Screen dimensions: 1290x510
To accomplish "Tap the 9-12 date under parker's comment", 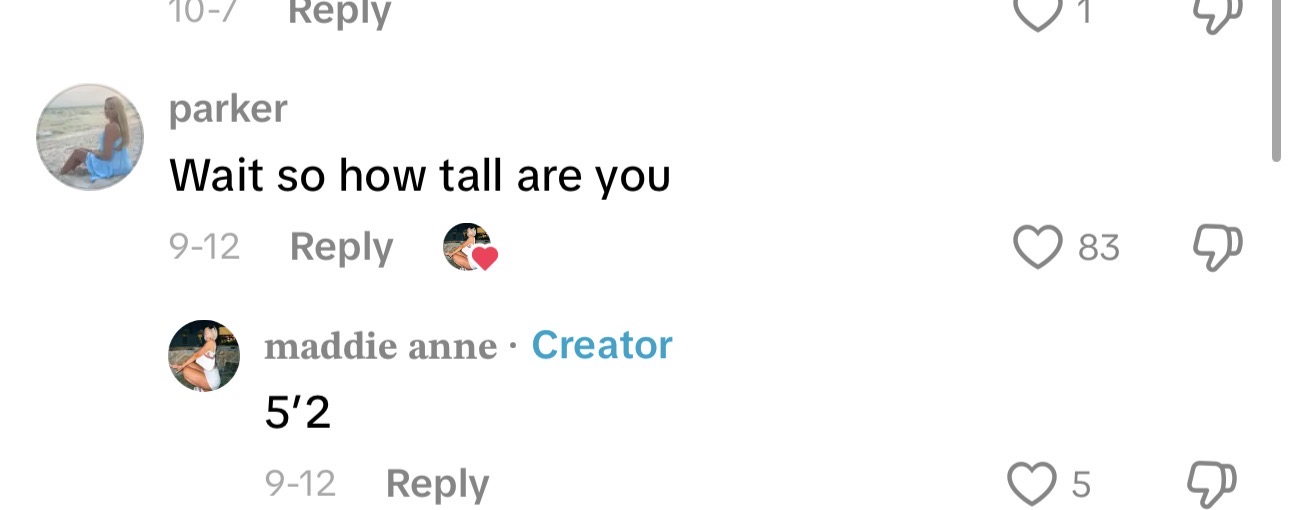I will point(205,247).
